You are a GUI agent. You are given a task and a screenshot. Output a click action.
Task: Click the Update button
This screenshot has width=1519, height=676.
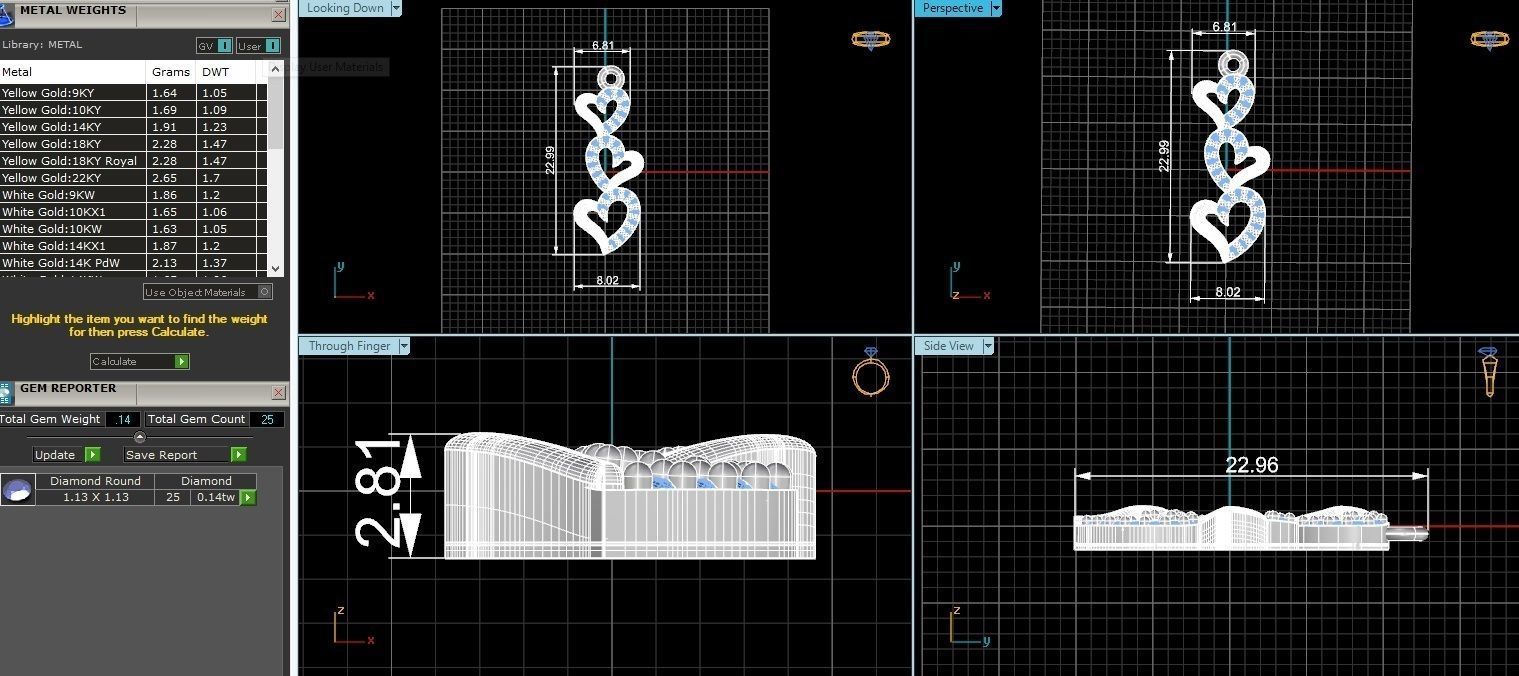pyautogui.click(x=66, y=455)
